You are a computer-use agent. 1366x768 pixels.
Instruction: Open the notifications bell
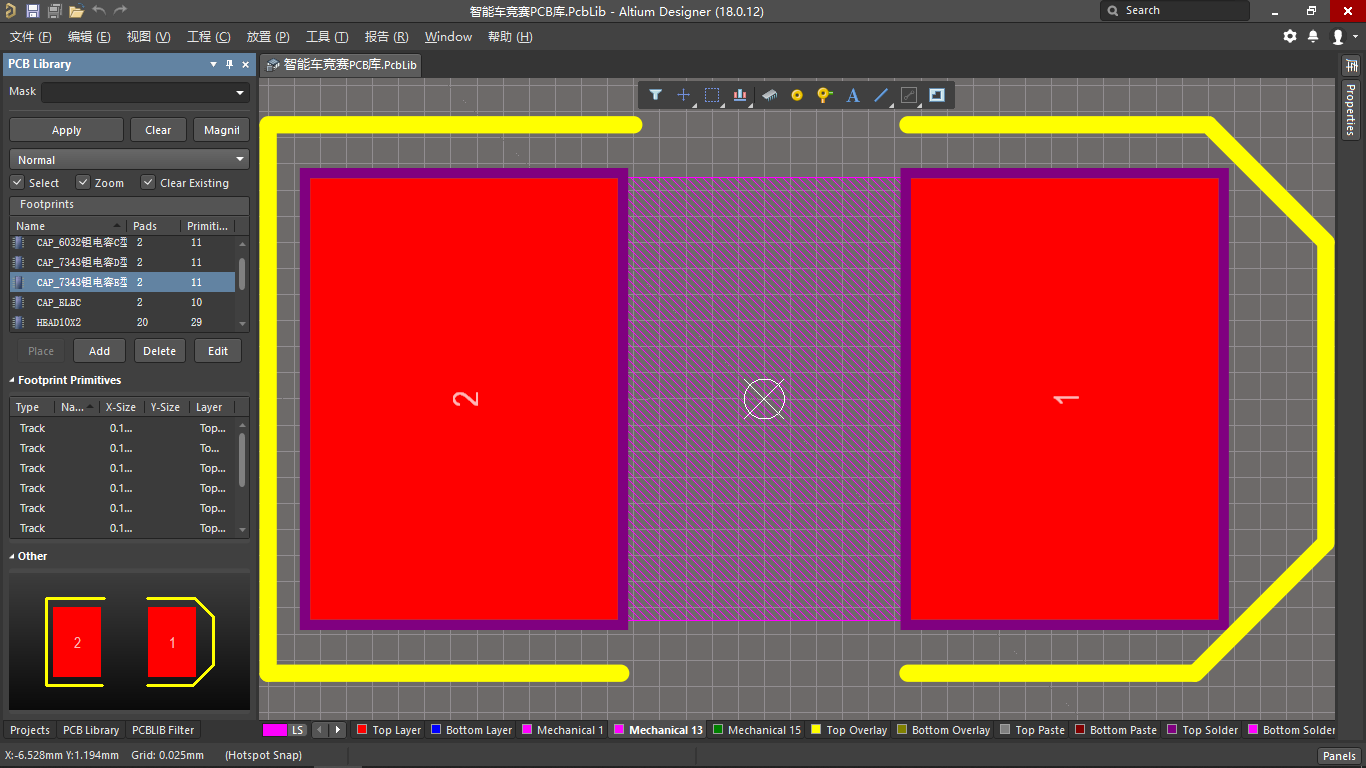coord(1313,36)
